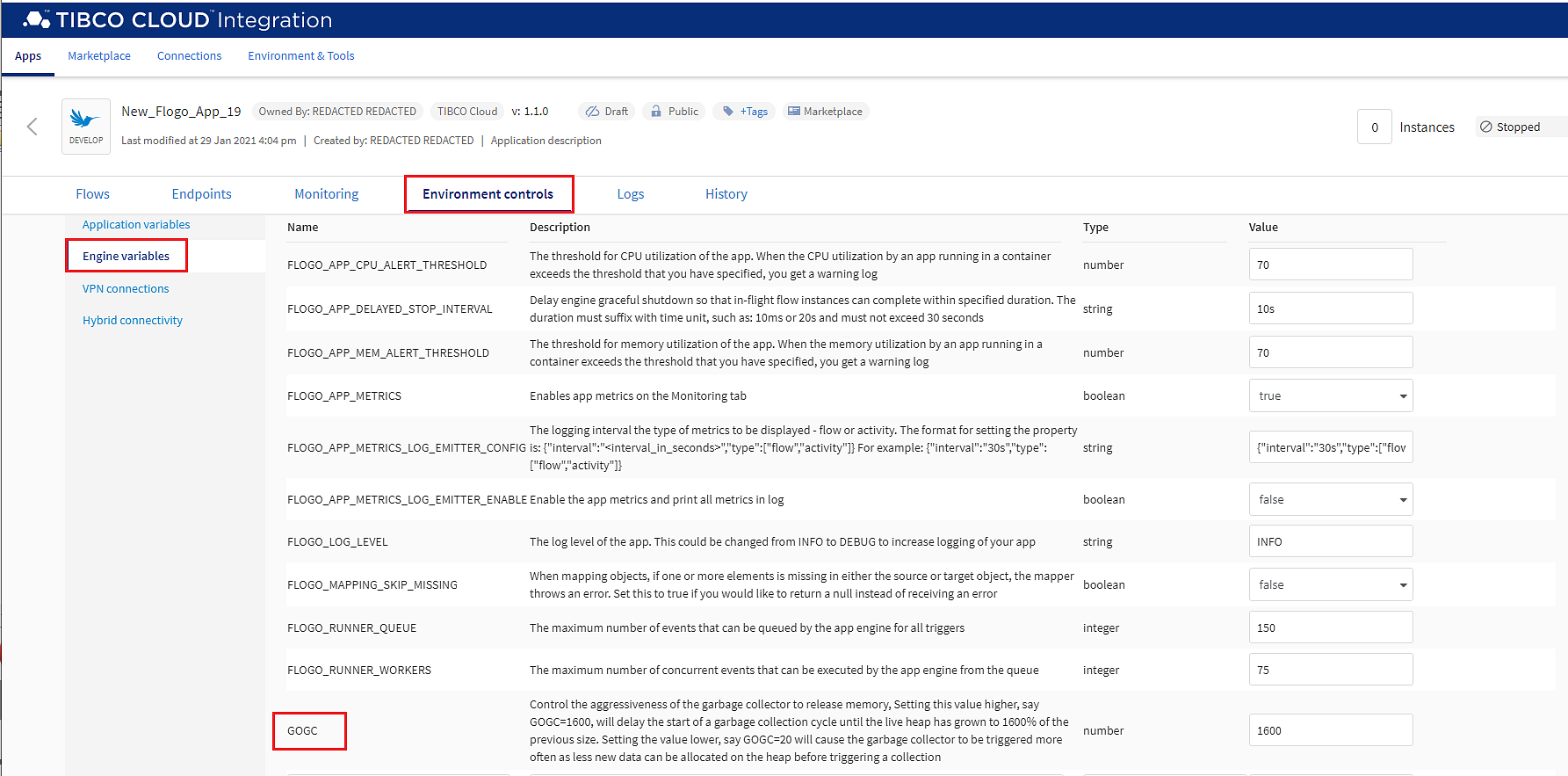Open FLOGO_APP_METRICS_LOG_EMITTER_ENABLE false dropdown
The height and width of the screenshot is (776, 1568).
pos(1331,499)
